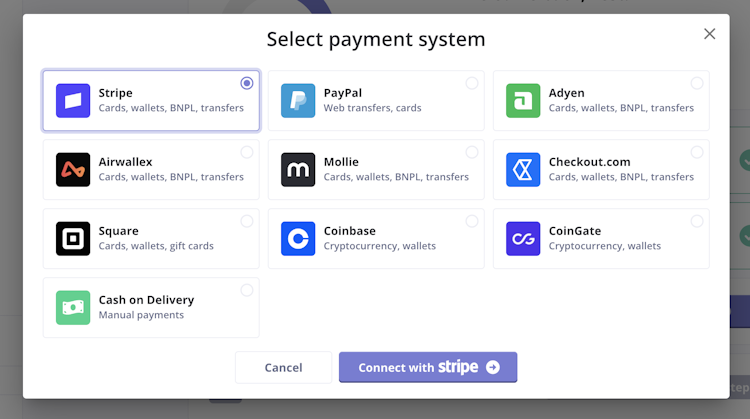The height and width of the screenshot is (419, 750).
Task: Click the 'Mollie' name text
Action: [341, 162]
